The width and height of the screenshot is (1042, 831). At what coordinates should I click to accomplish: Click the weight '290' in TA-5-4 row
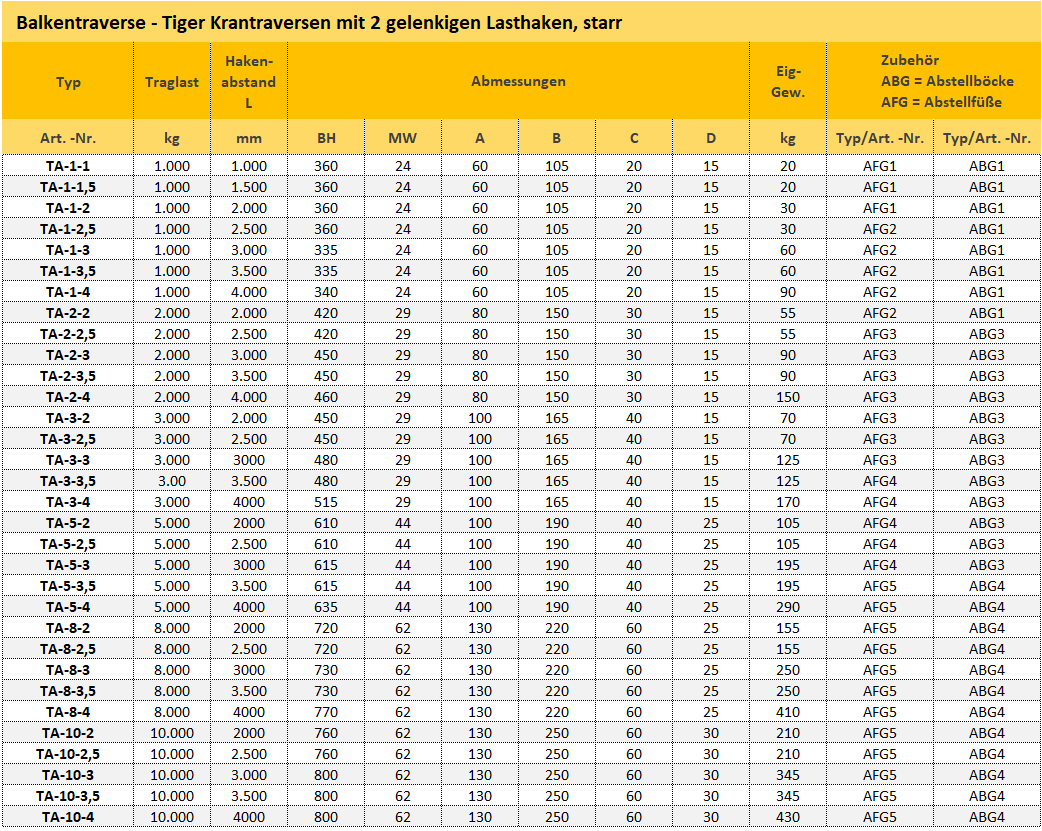pyautogui.click(x=788, y=607)
